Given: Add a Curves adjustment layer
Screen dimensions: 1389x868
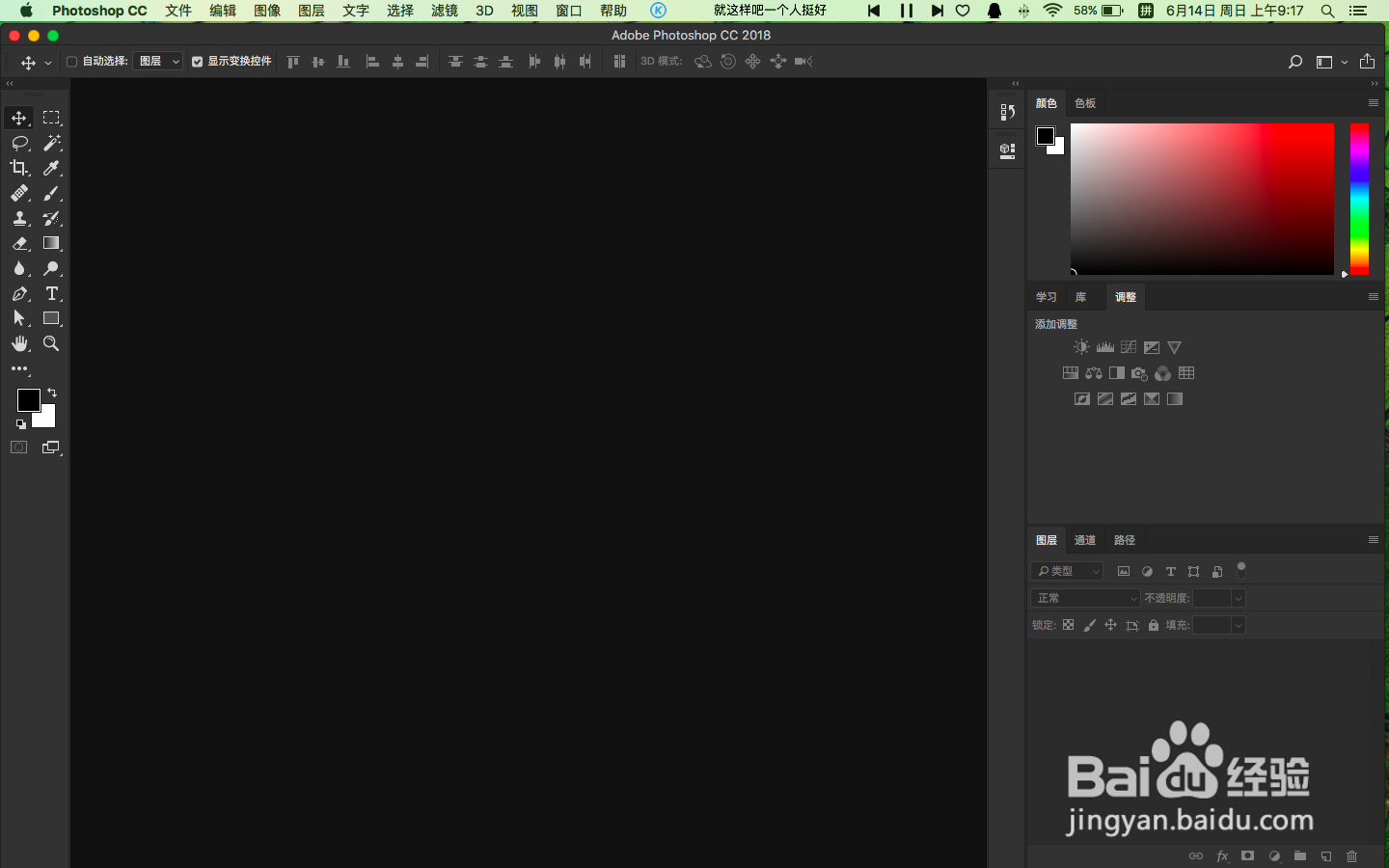Looking at the screenshot, I should click(x=1129, y=347).
